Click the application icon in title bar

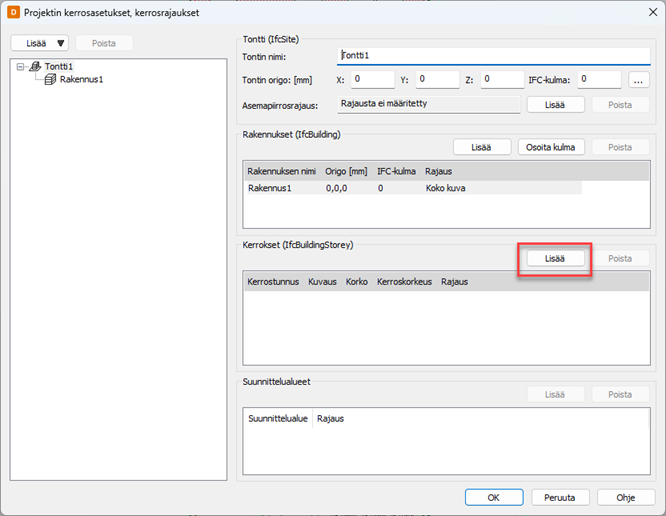(14, 11)
